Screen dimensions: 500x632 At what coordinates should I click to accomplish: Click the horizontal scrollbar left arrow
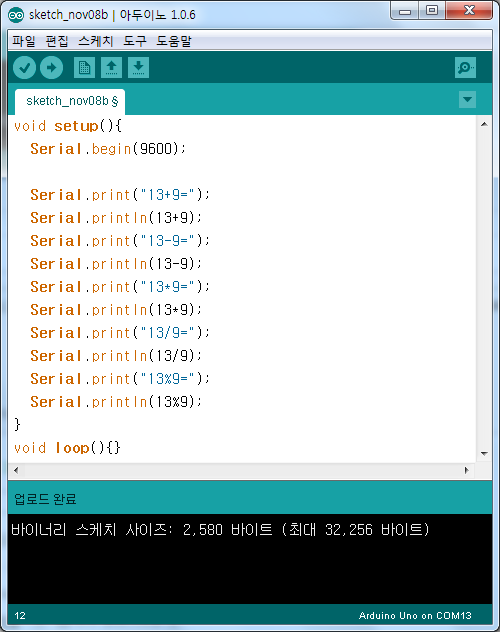[x=16, y=470]
